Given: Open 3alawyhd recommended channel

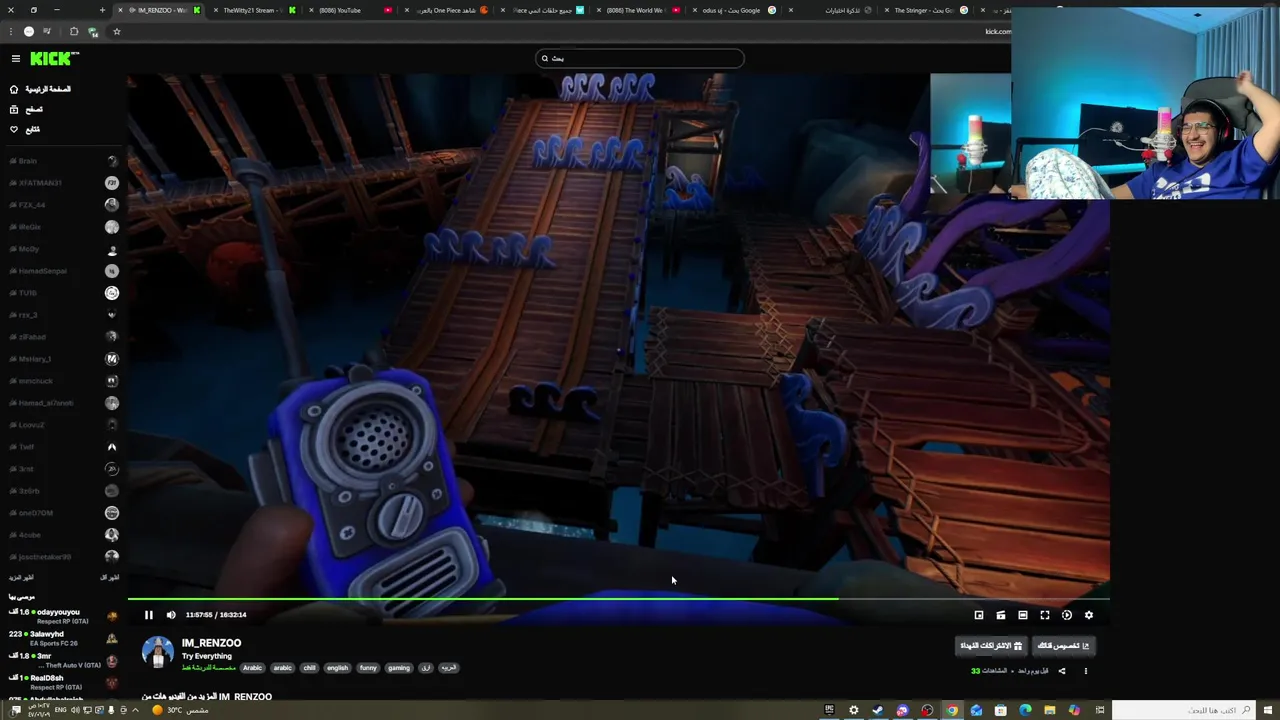Looking at the screenshot, I should coord(63,638).
